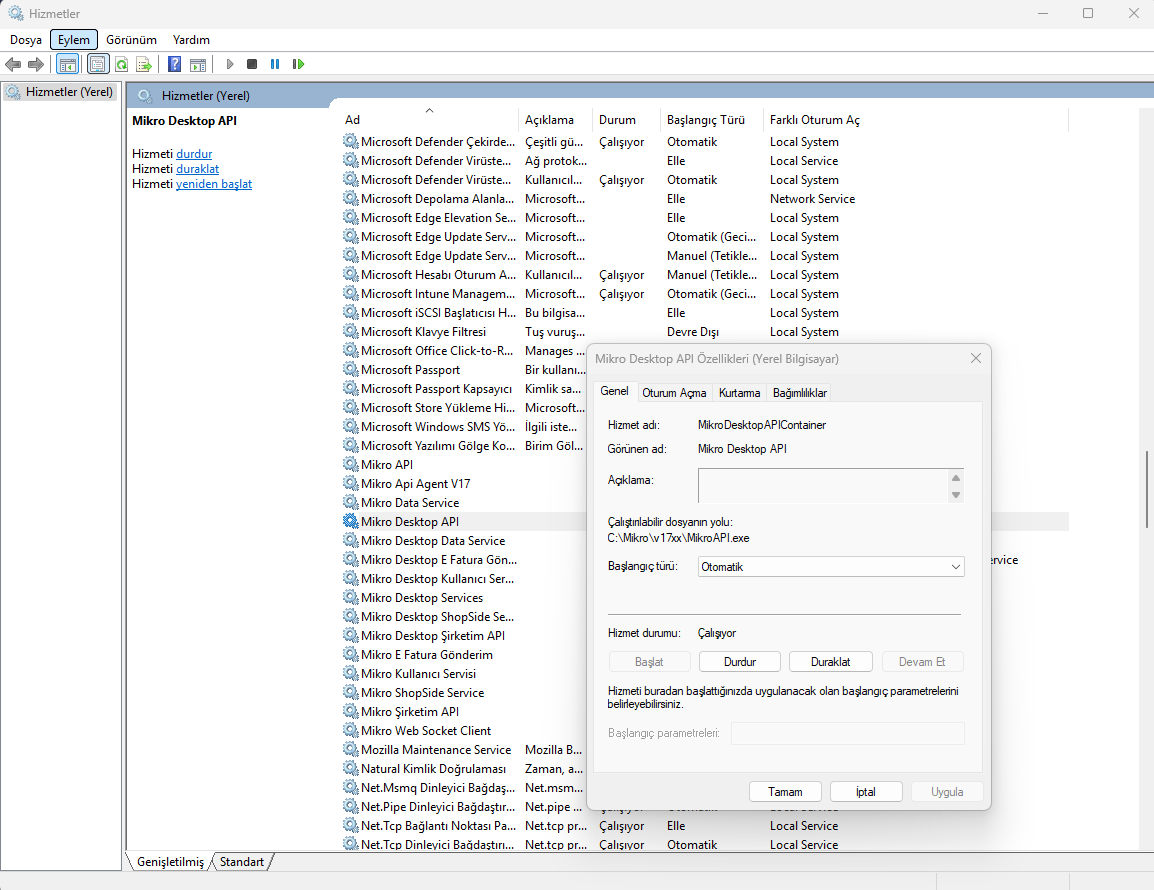The height and width of the screenshot is (890, 1154).
Task: Click gear icon of Mikro Desktop API
Action: point(351,522)
